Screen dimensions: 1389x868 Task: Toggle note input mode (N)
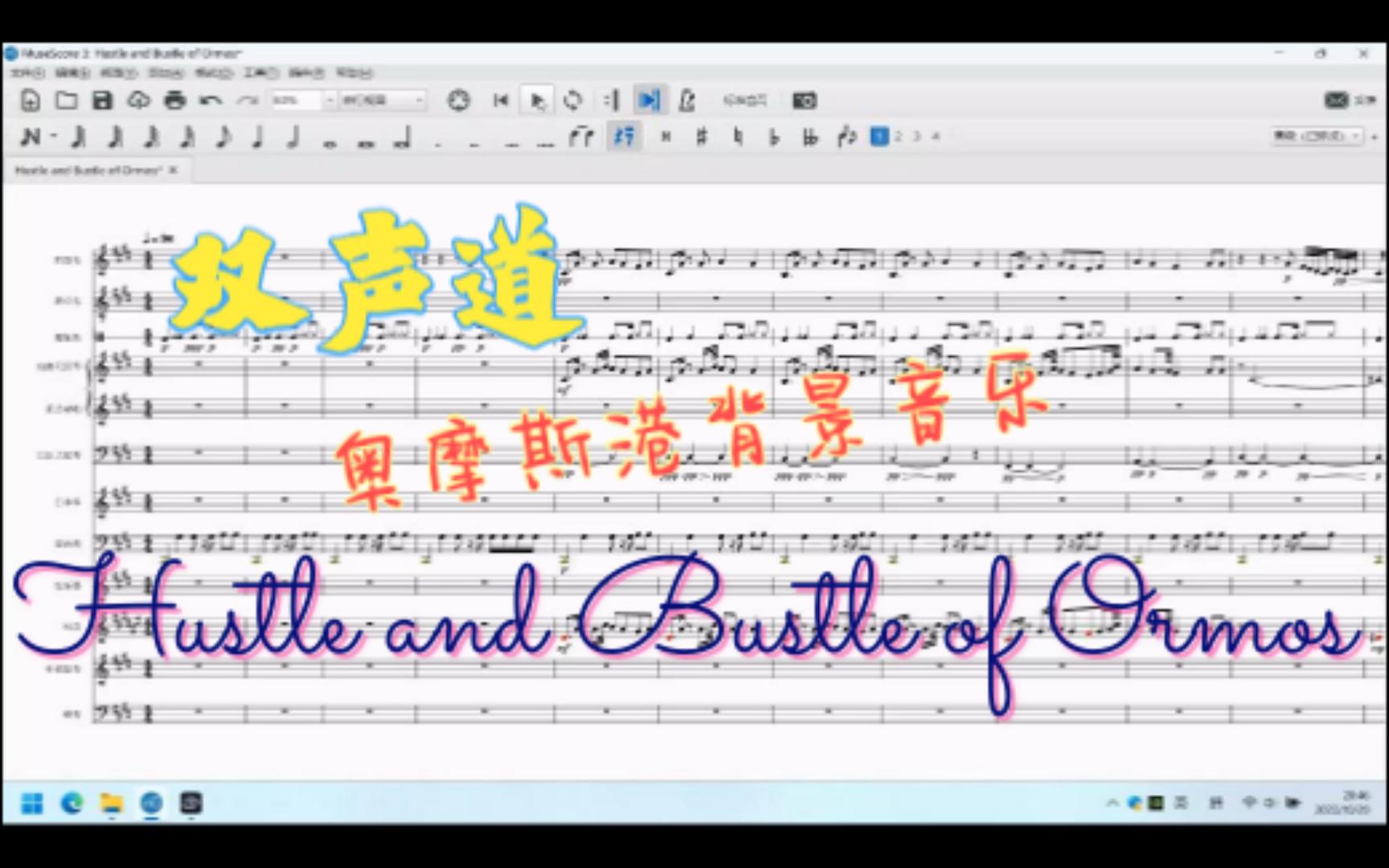coord(30,137)
